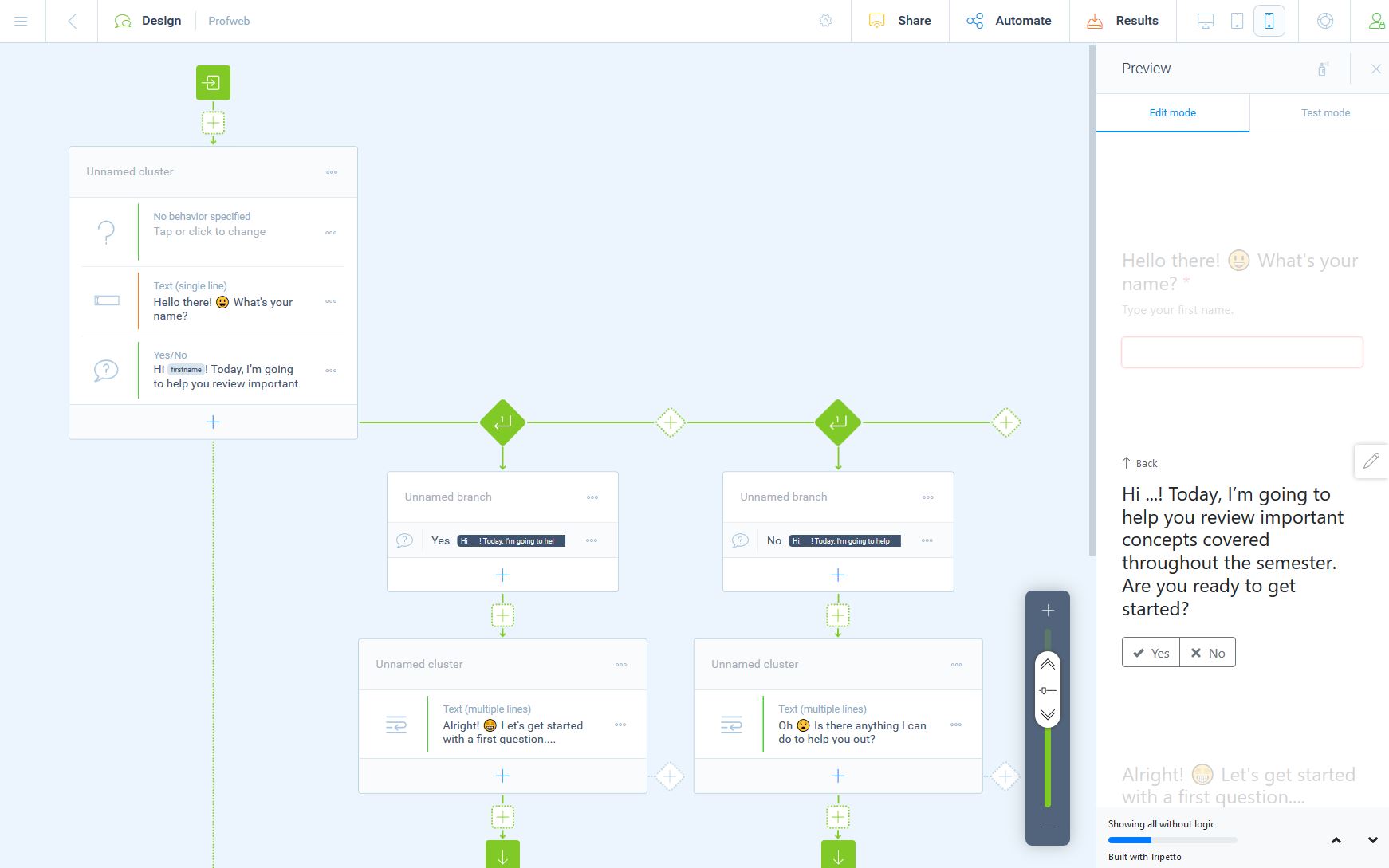Open the Results menu
This screenshot has height=868, width=1389.
point(1123,21)
